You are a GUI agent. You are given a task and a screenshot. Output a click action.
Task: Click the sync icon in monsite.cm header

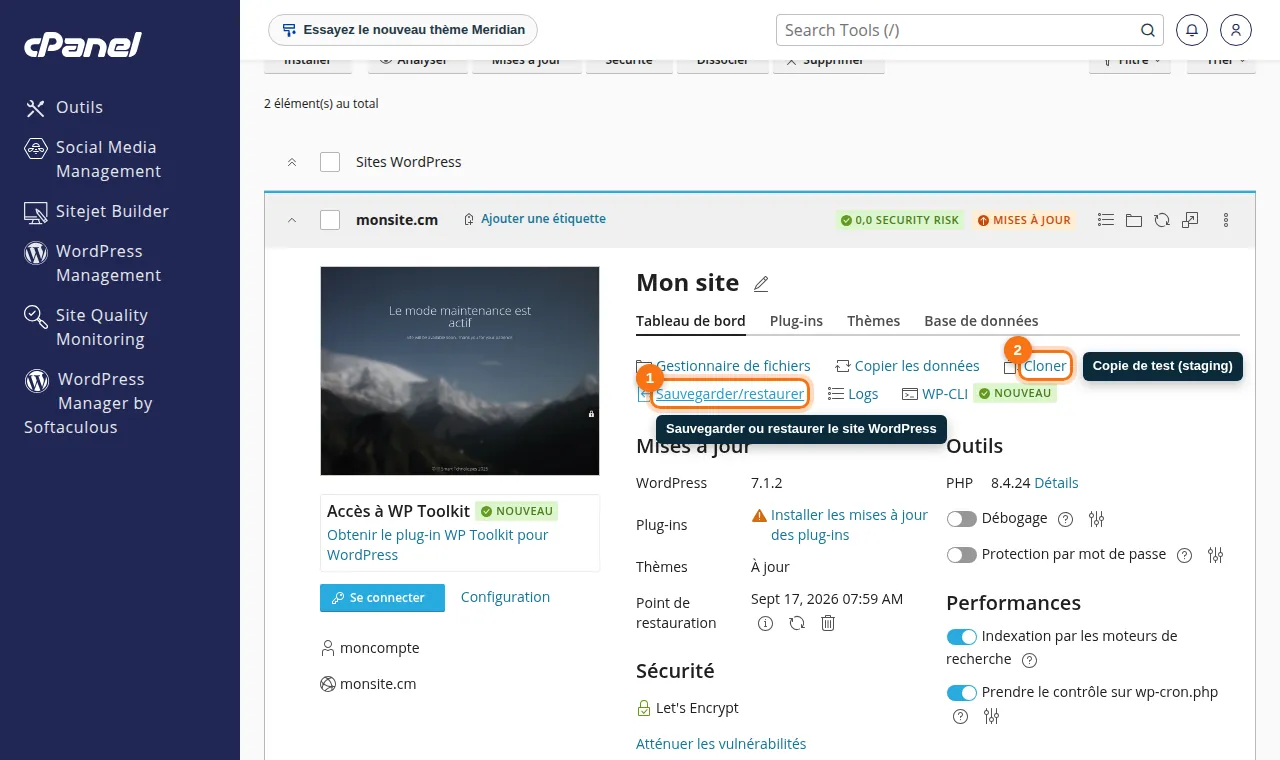(x=1162, y=220)
